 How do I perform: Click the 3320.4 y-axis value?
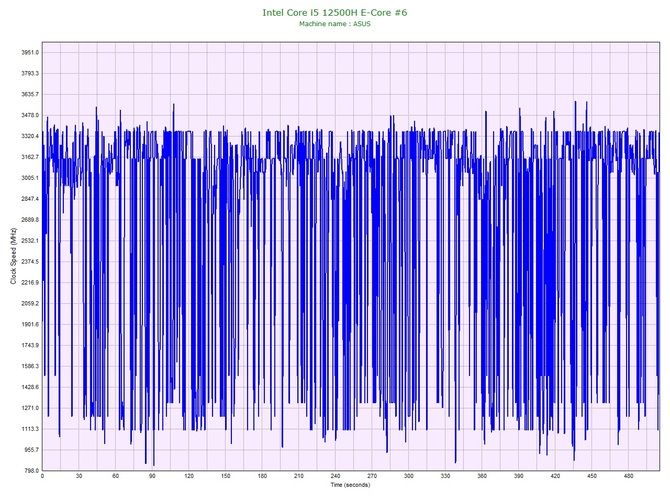tap(30, 136)
